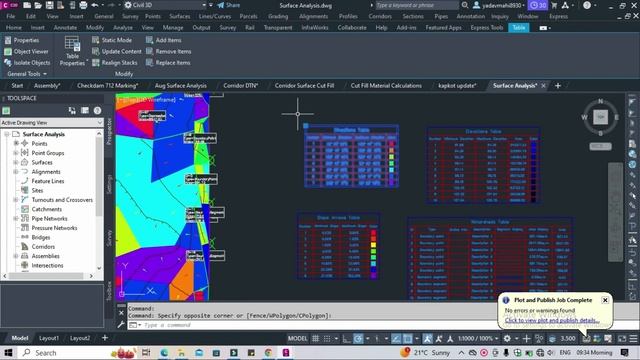
Task: Expand the Surfaces tree node
Action: (16, 162)
